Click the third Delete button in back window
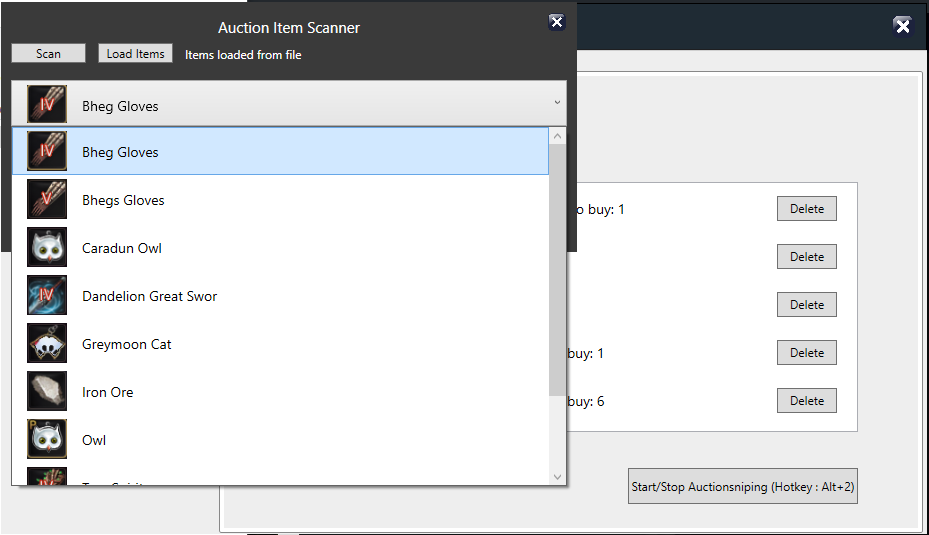The height and width of the screenshot is (535, 929). pos(806,305)
